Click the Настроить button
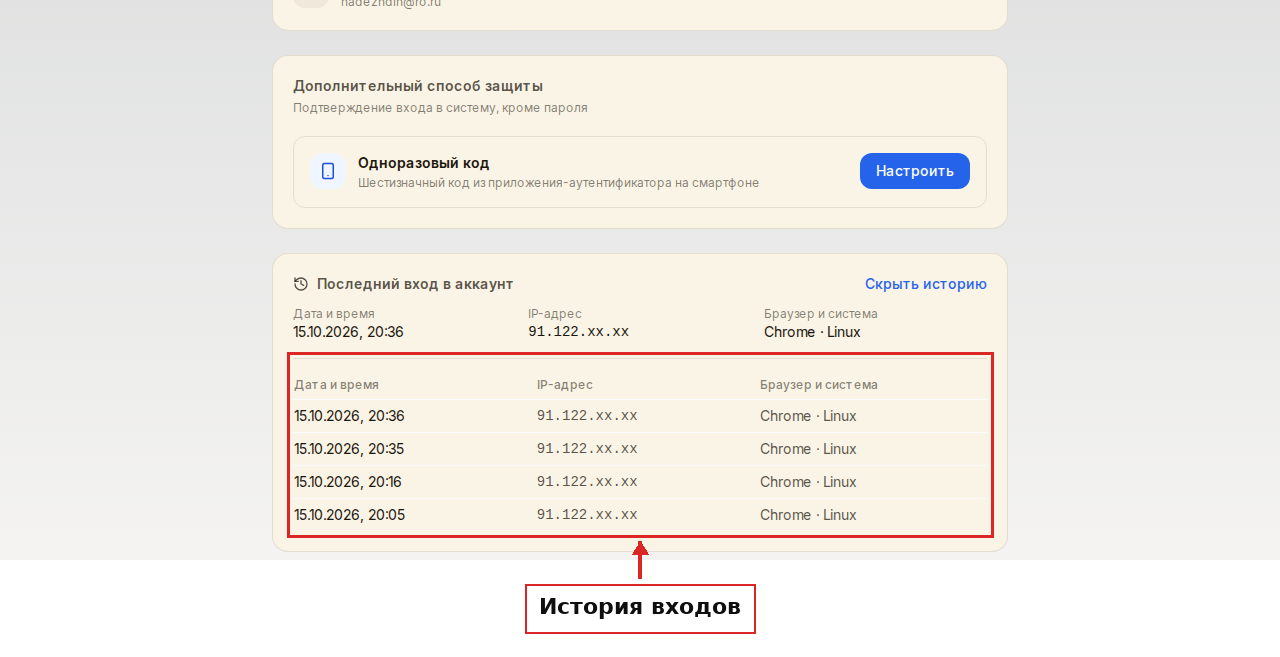Viewport: 1280px width, 657px height. pos(915,171)
